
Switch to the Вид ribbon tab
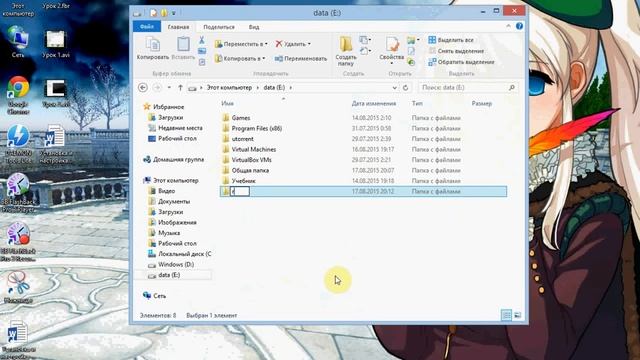[254, 27]
